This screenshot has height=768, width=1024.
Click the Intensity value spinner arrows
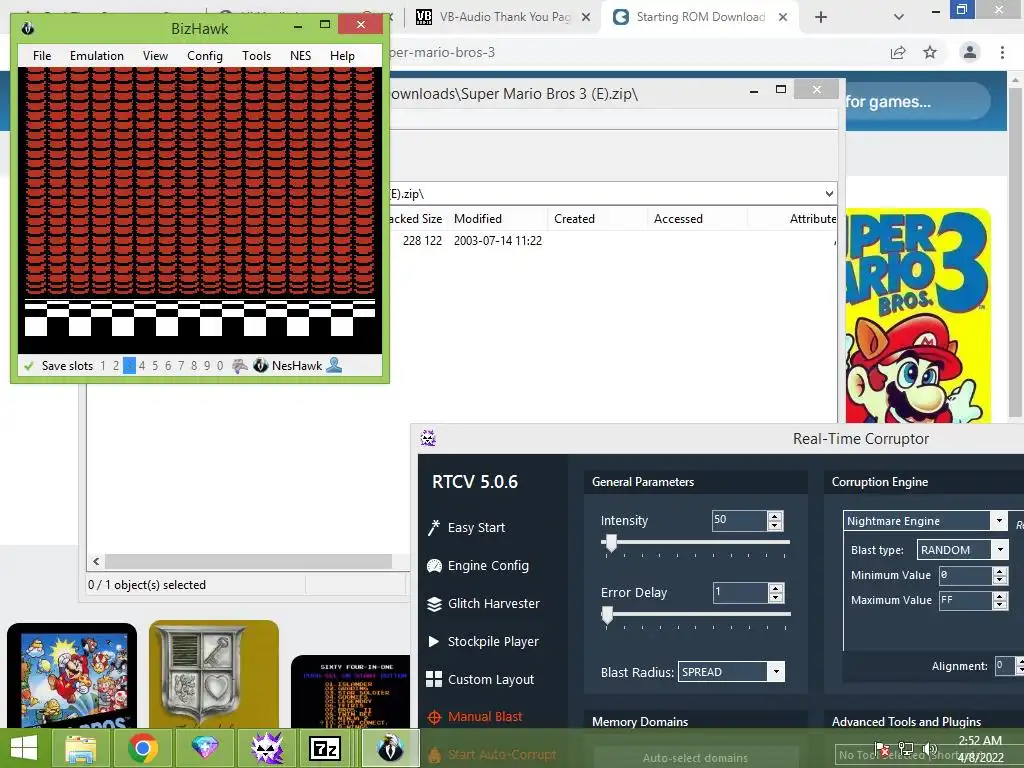tap(775, 520)
